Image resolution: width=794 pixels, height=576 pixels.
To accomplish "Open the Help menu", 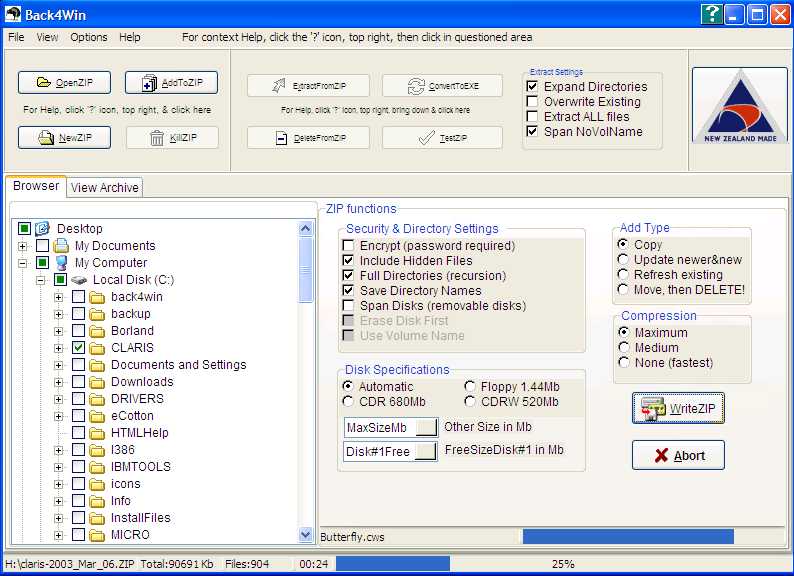I will click(x=130, y=37).
